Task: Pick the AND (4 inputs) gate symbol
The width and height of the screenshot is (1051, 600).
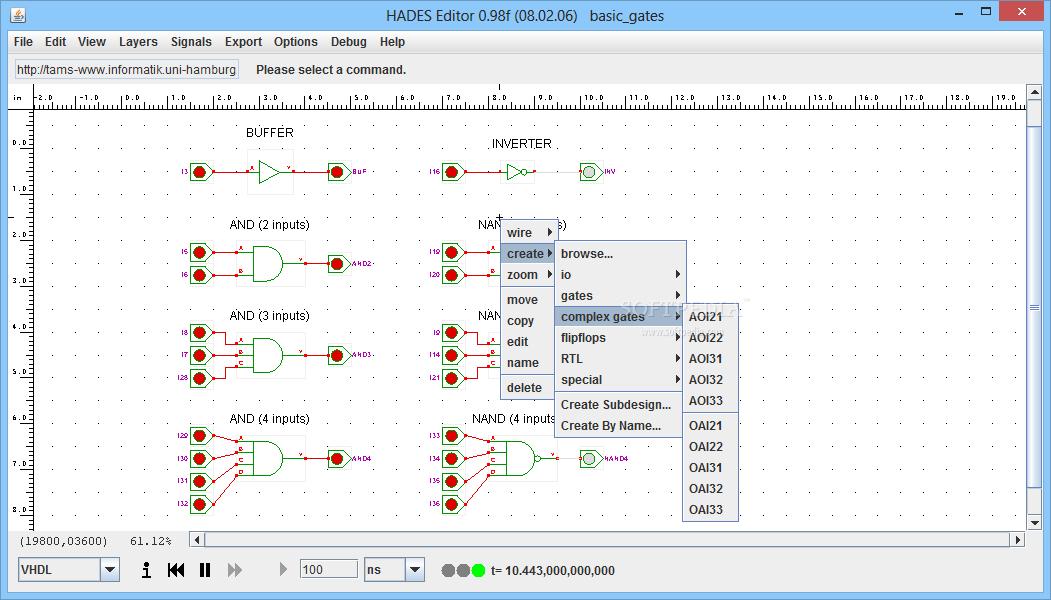Action: pos(268,459)
